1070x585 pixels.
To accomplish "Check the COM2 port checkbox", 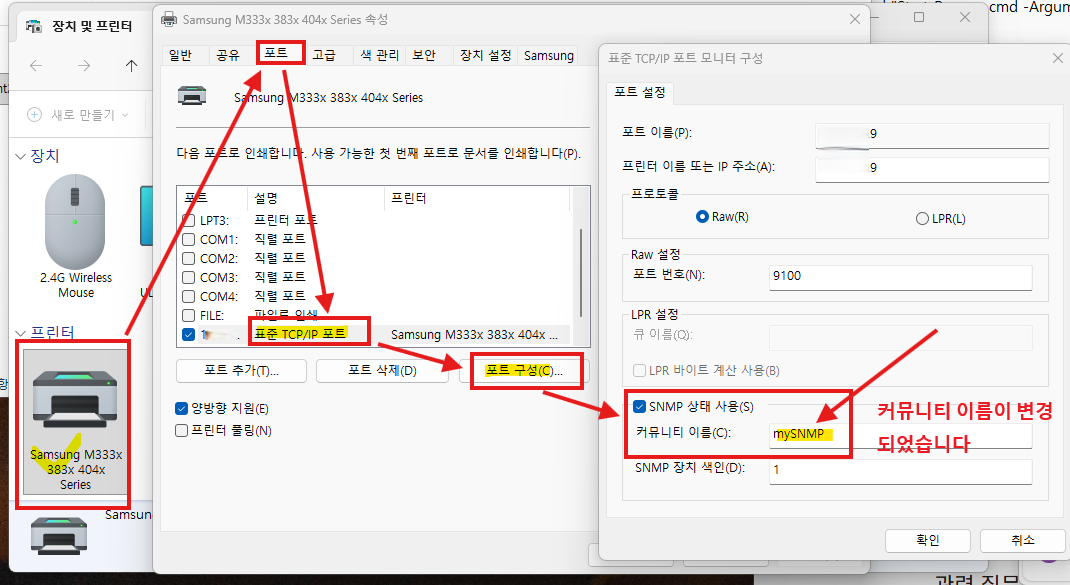I will point(189,259).
